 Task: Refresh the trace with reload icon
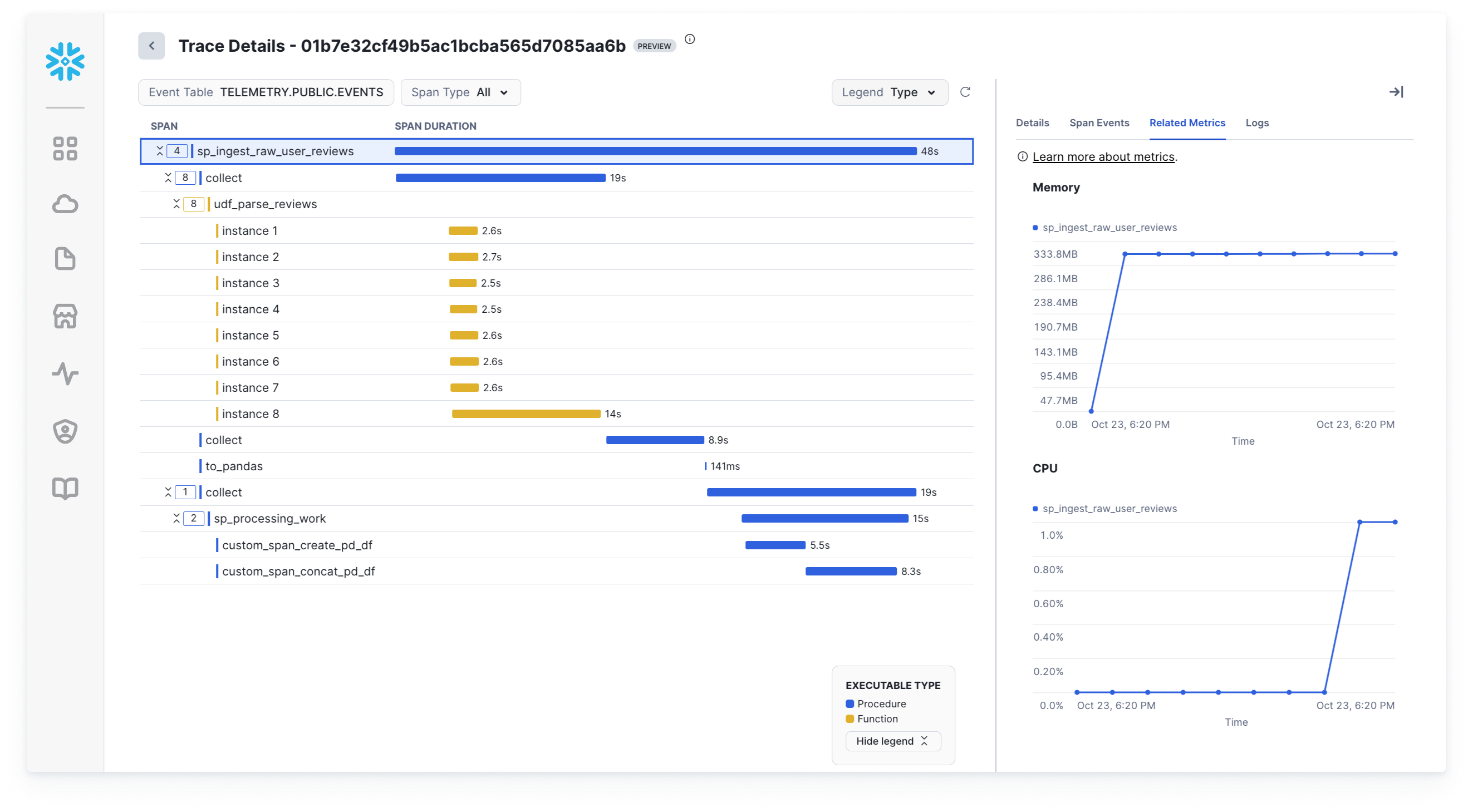coord(965,92)
